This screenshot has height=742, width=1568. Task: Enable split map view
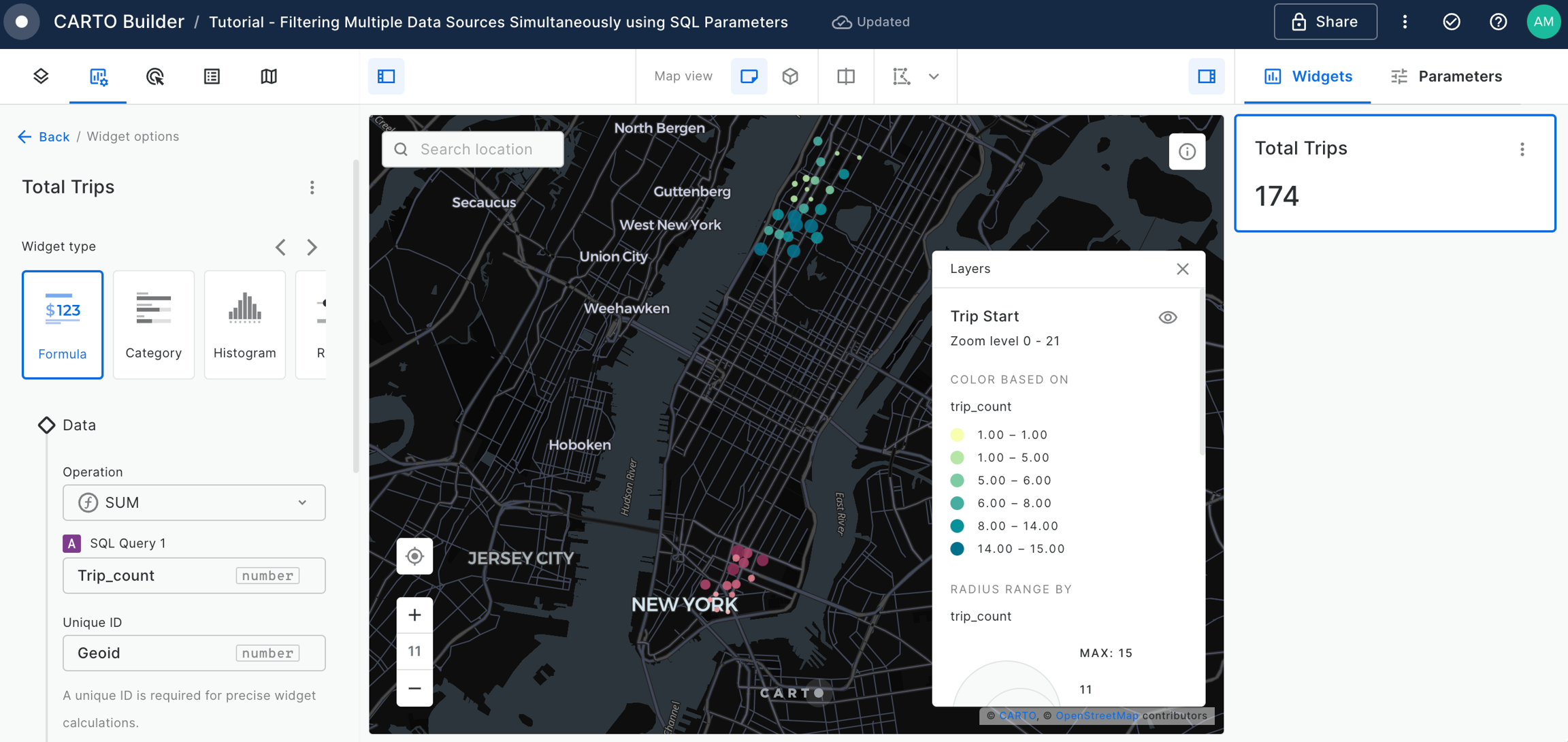pos(846,76)
